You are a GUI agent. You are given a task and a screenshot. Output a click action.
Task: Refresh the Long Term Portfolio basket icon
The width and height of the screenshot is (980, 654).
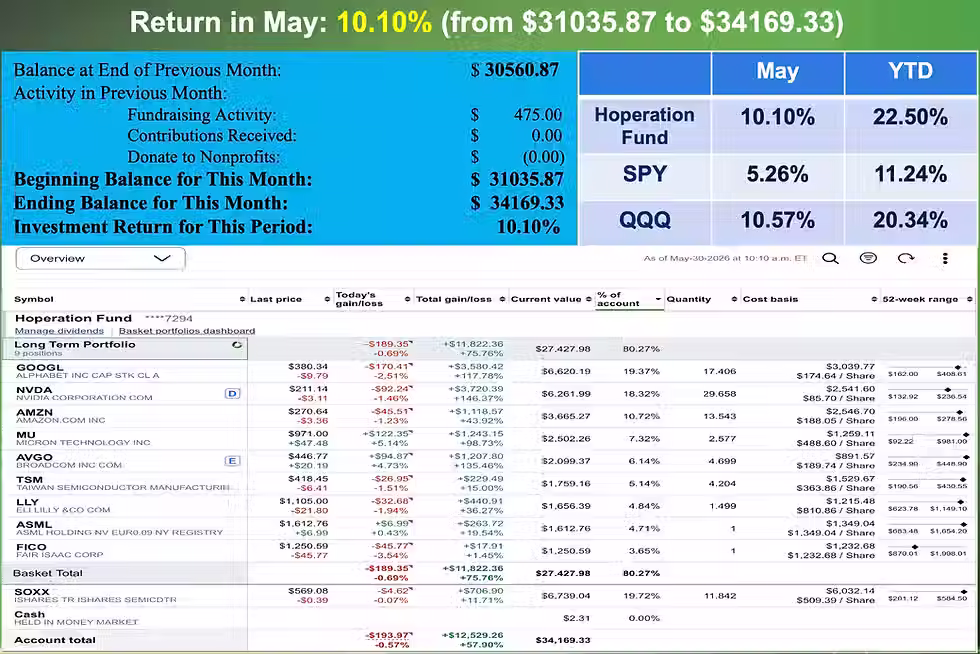click(237, 345)
